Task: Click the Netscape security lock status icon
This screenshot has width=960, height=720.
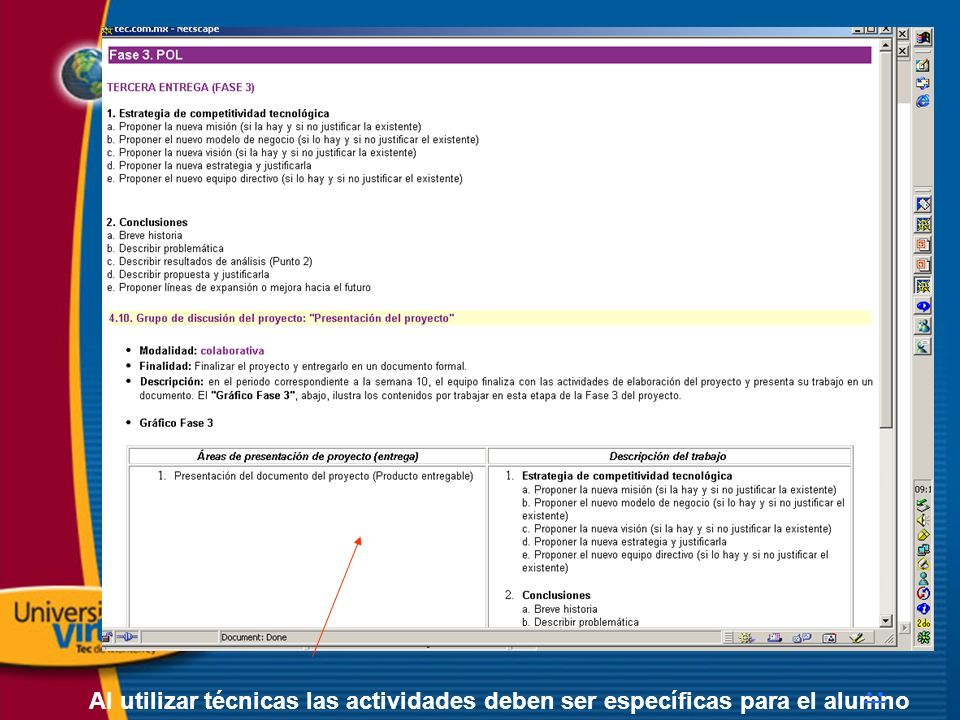Action: tap(107, 637)
